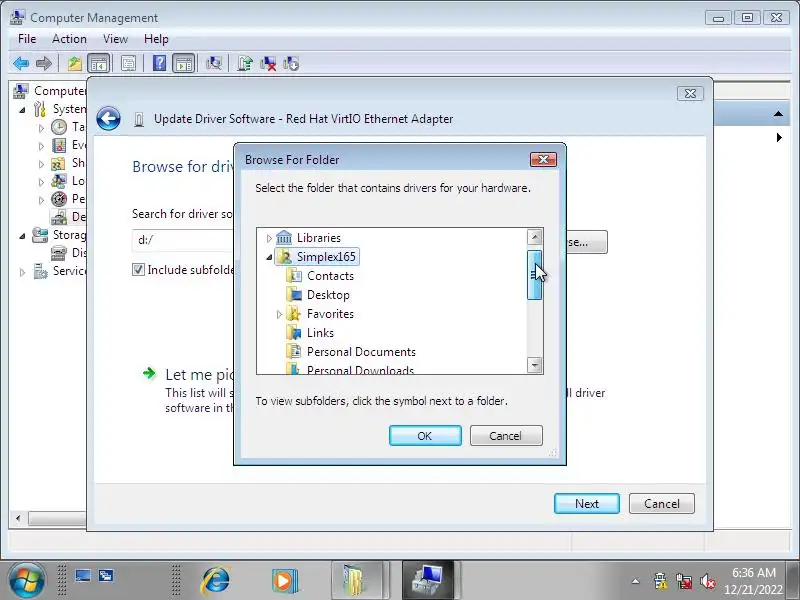
Task: Select the Contacts folder
Action: point(330,276)
